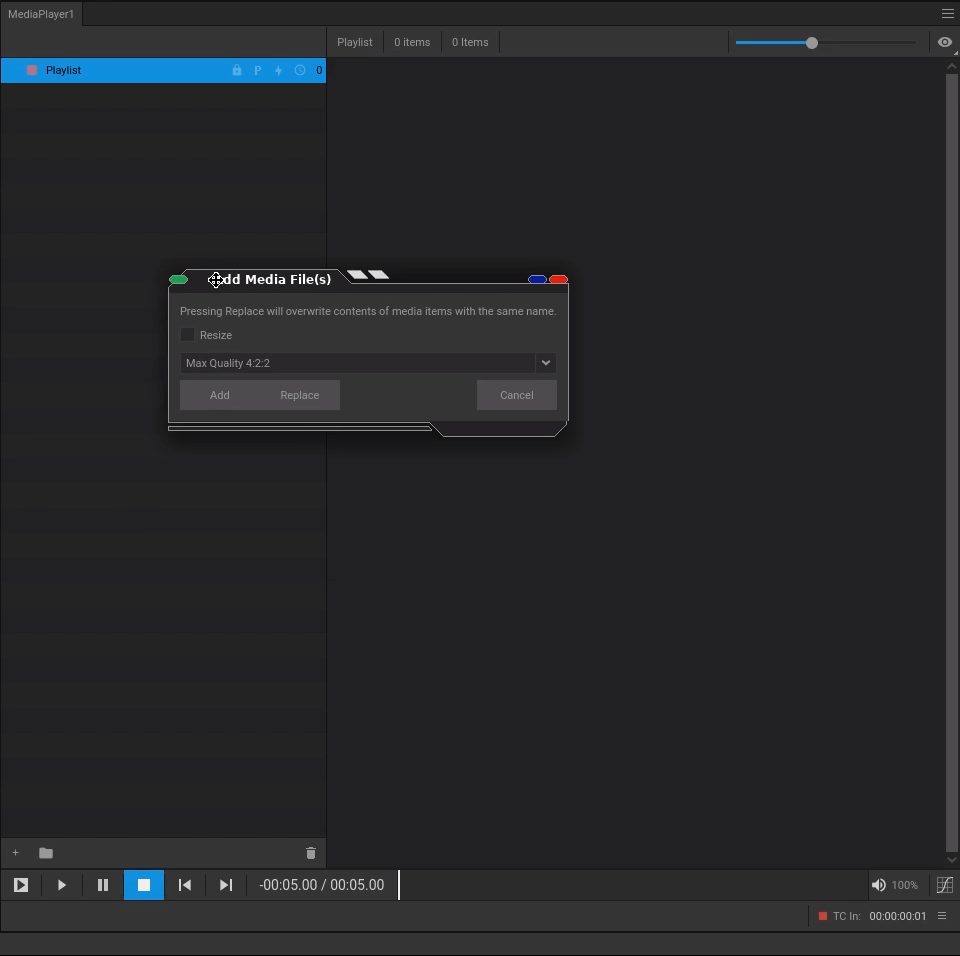Toggle the lock icon on Playlist row
The width and height of the screenshot is (960, 956).
237,70
